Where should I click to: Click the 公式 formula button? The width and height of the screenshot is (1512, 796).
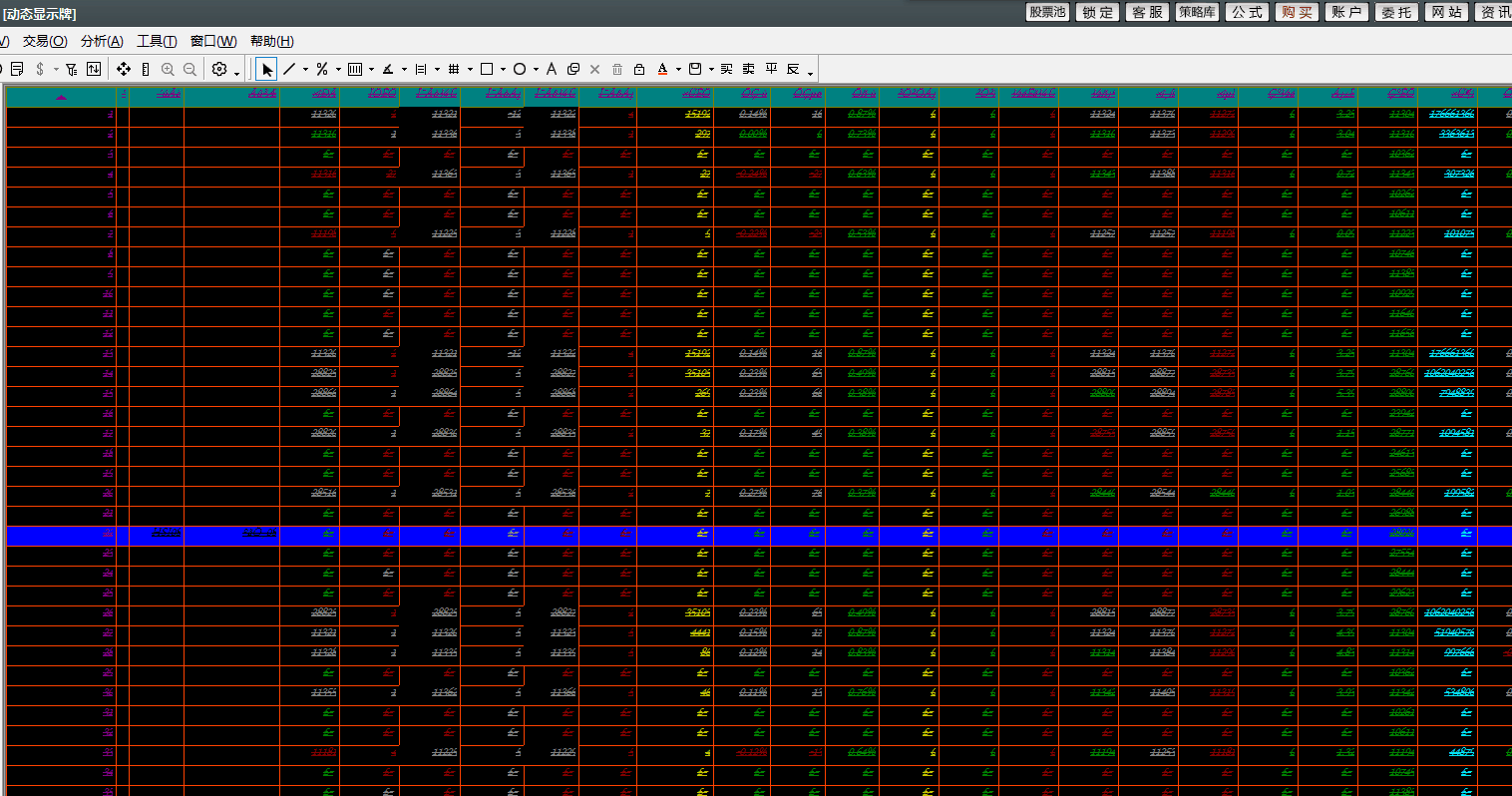click(1247, 12)
